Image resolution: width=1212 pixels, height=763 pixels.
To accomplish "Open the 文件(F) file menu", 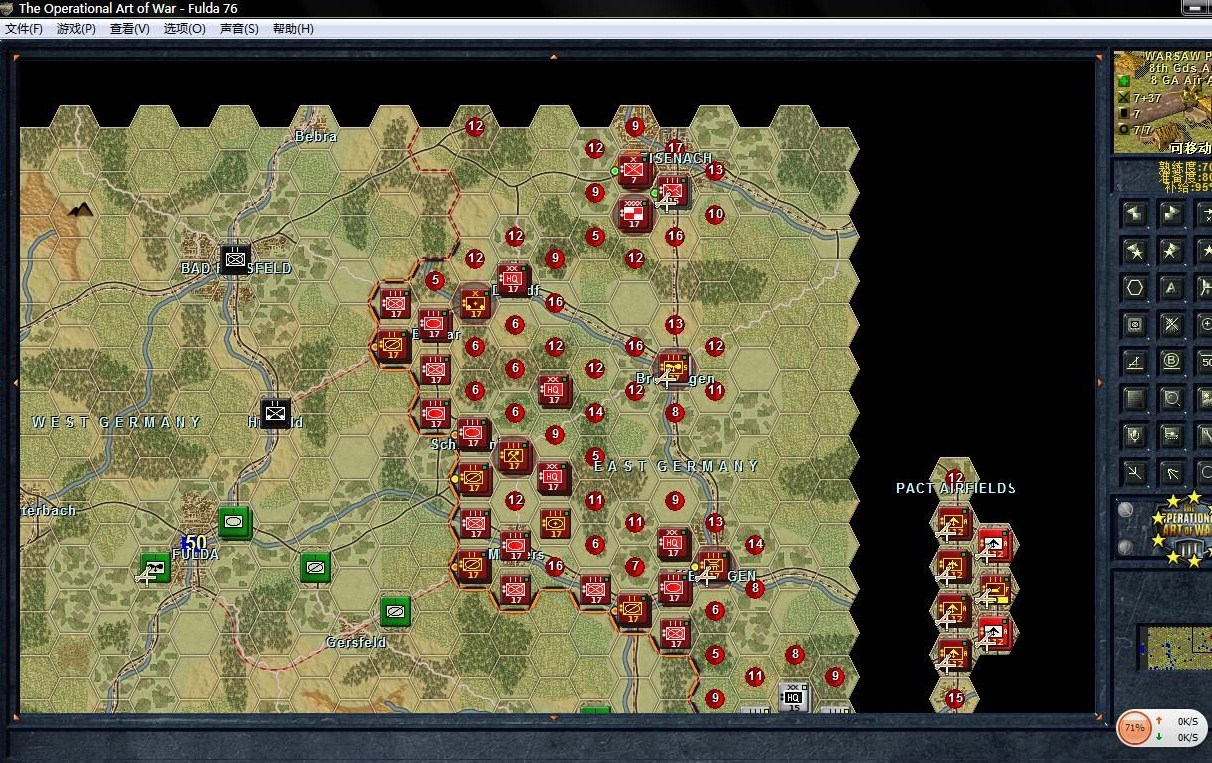I will (24, 29).
